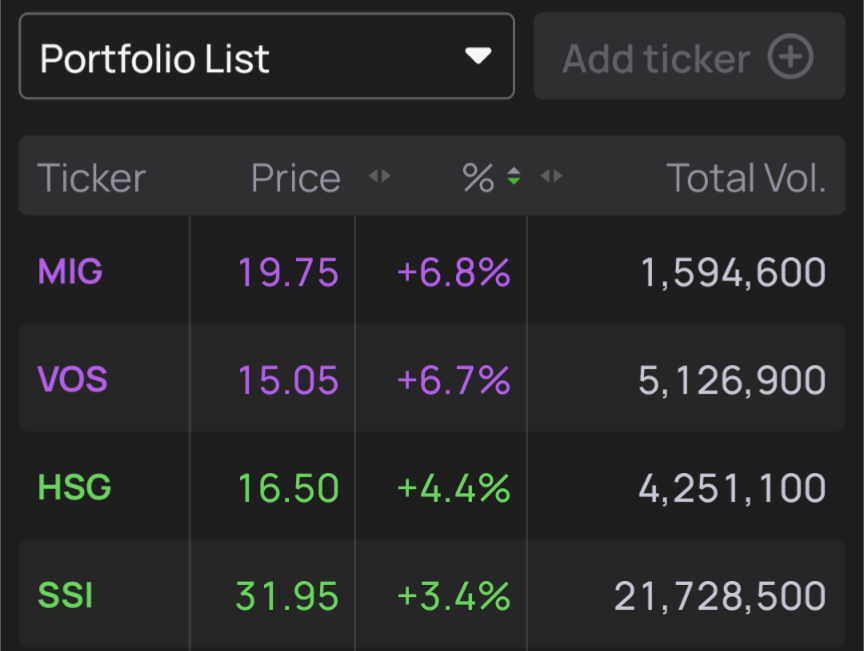Image resolution: width=864 pixels, height=651 pixels.
Task: Sort by the Ticker column header
Action: [92, 178]
